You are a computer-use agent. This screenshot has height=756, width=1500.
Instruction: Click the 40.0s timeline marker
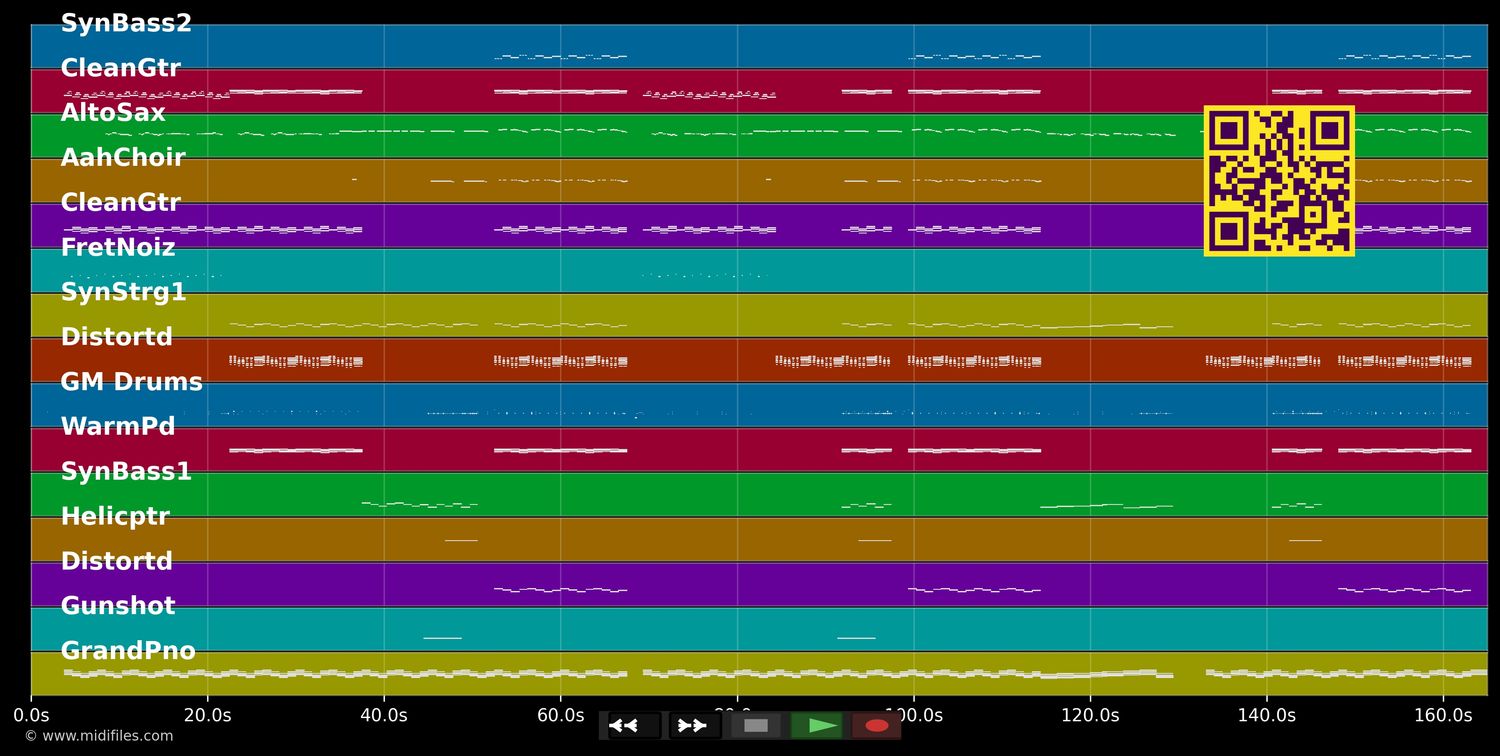pyautogui.click(x=384, y=716)
